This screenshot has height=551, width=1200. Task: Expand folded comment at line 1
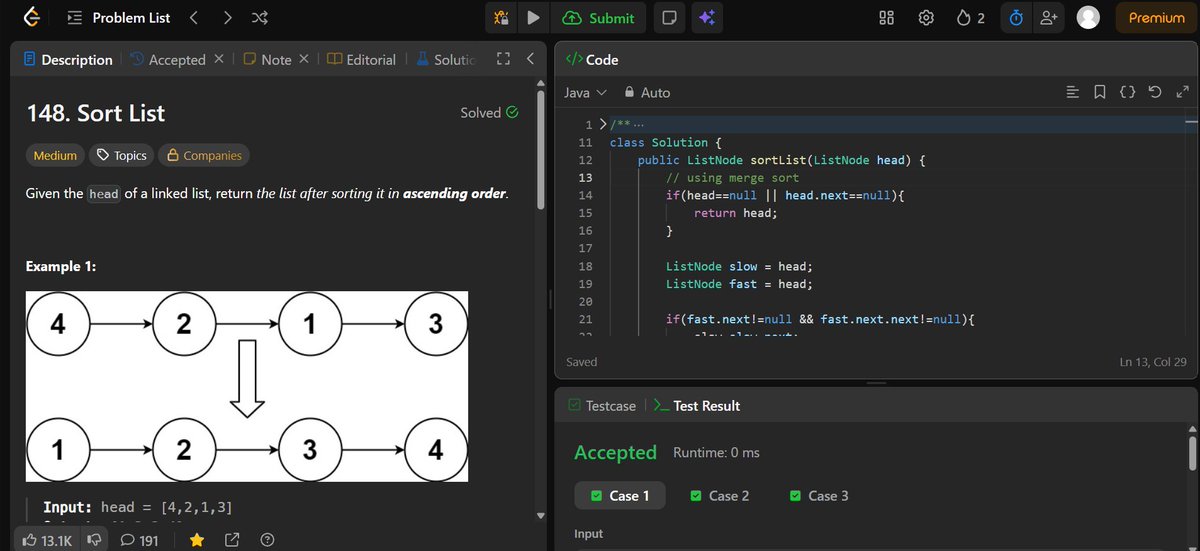(602, 124)
